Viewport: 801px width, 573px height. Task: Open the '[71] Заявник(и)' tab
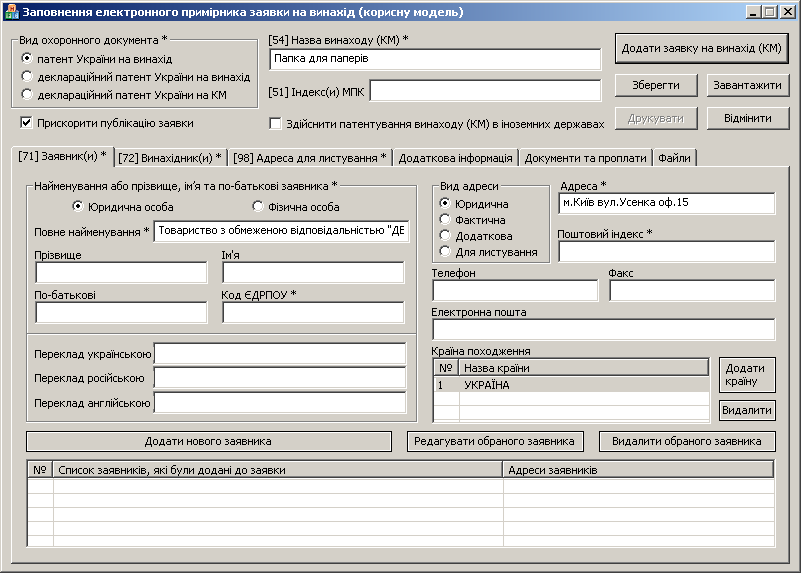click(x=62, y=156)
